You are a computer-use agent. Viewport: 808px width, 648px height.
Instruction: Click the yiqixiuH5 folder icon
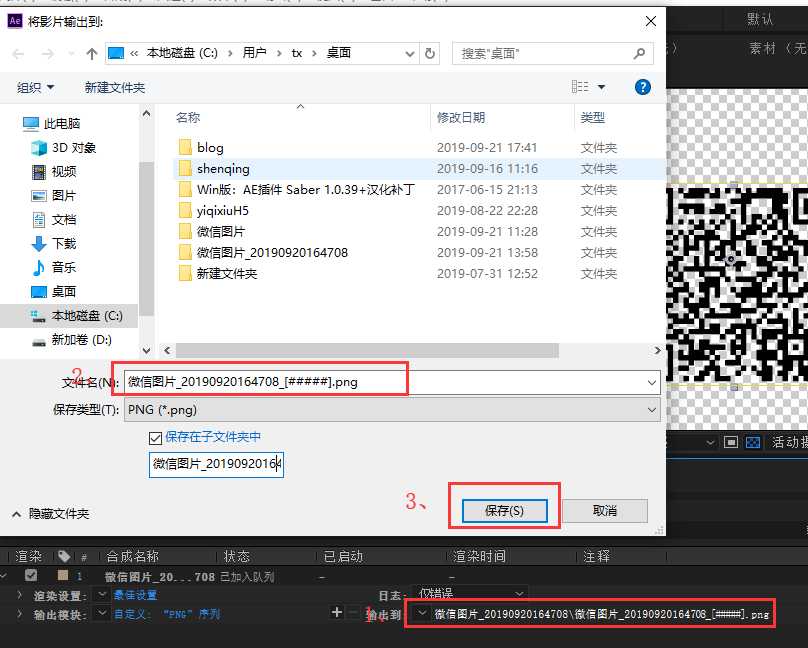185,210
